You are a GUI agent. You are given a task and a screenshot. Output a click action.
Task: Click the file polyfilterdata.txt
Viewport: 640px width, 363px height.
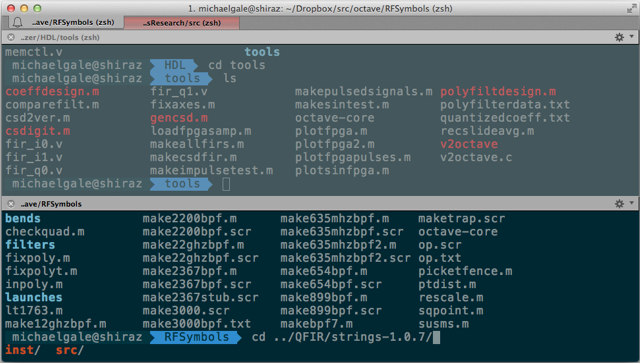pos(505,105)
